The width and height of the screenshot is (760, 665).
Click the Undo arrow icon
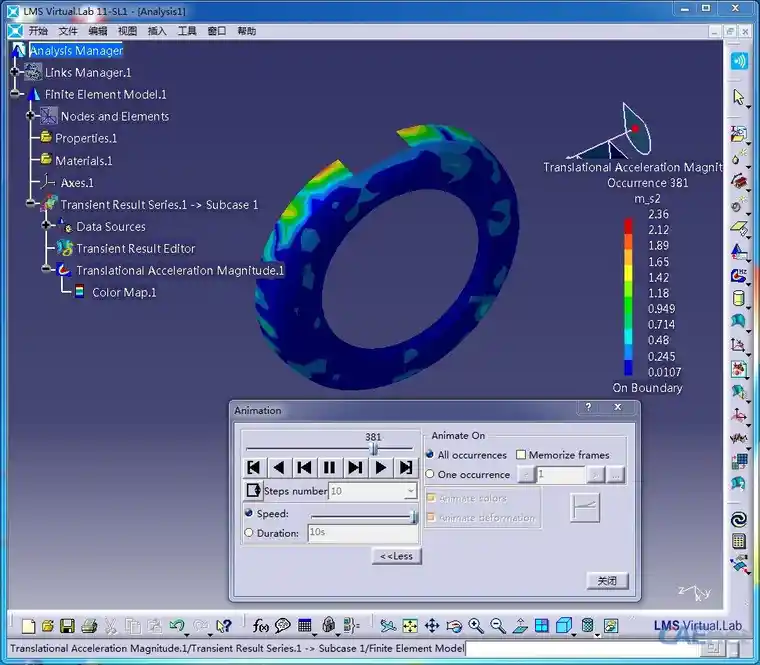(176, 626)
